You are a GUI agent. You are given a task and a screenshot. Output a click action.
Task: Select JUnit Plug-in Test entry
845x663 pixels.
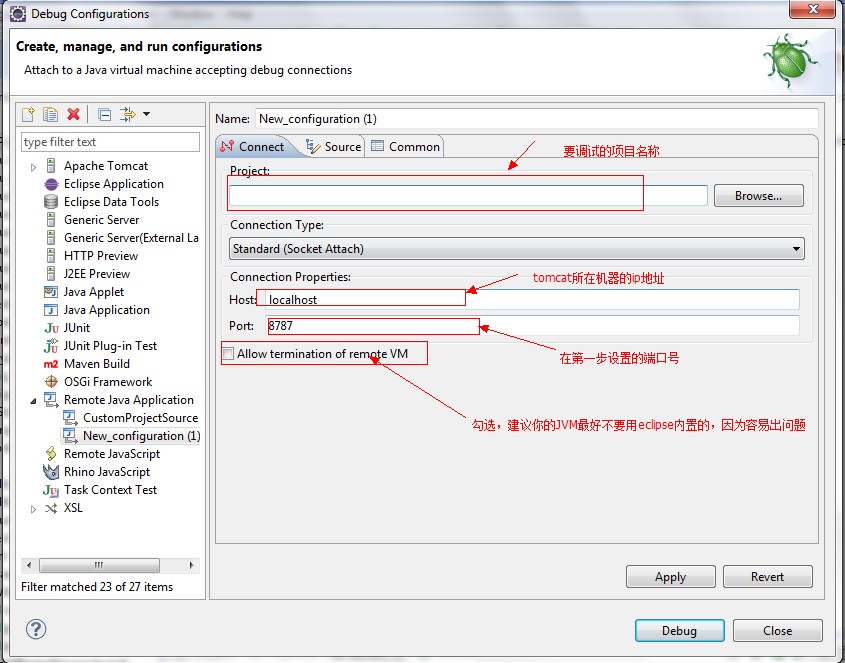pyautogui.click(x=110, y=346)
